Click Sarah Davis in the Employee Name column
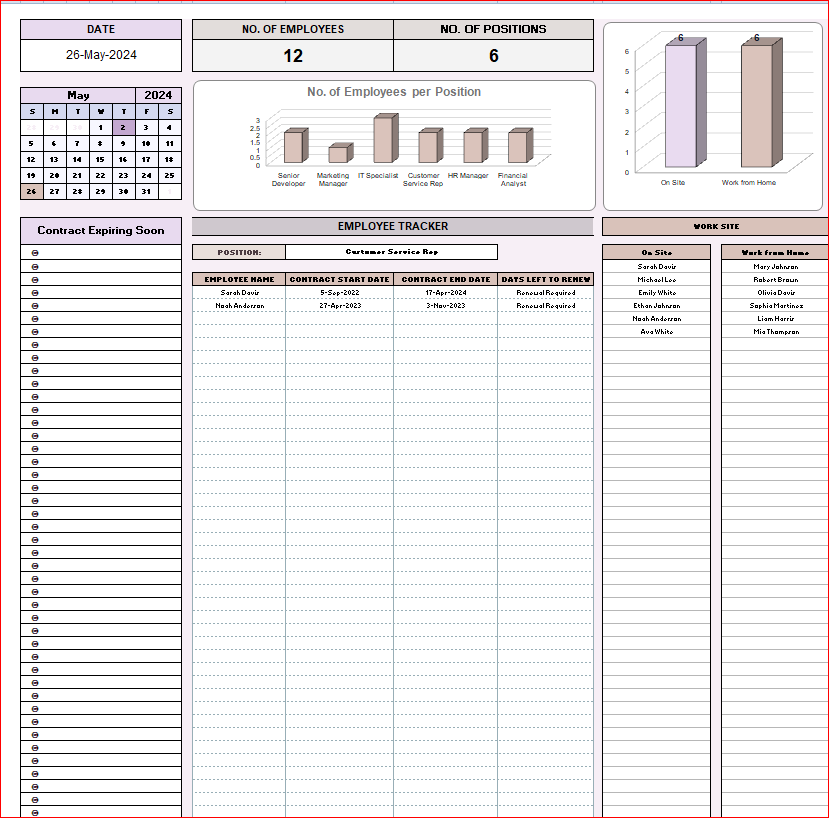 [239, 293]
